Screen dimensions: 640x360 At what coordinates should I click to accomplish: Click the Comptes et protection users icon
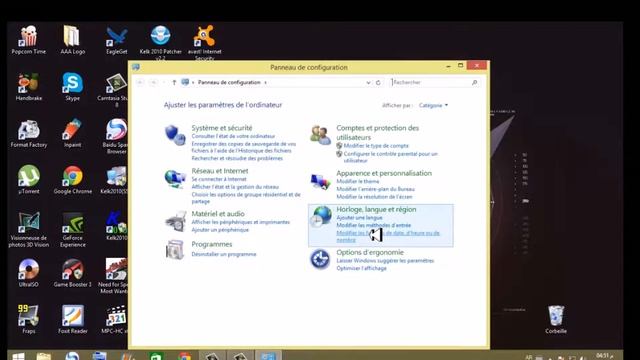320,135
